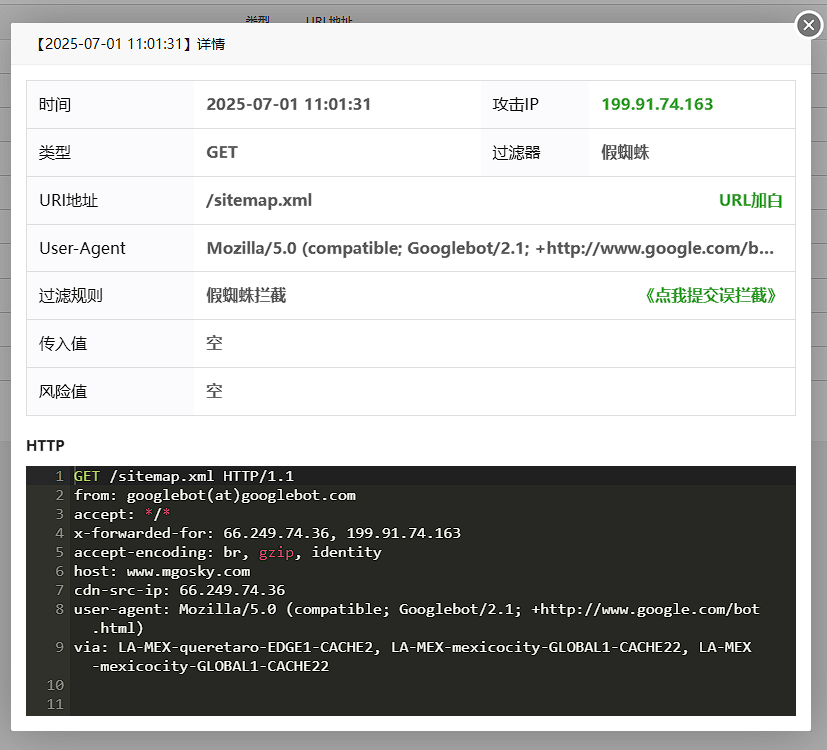The width and height of the screenshot is (827, 750).
Task: Click the 过滤规则 label cell
Action: pos(110,295)
